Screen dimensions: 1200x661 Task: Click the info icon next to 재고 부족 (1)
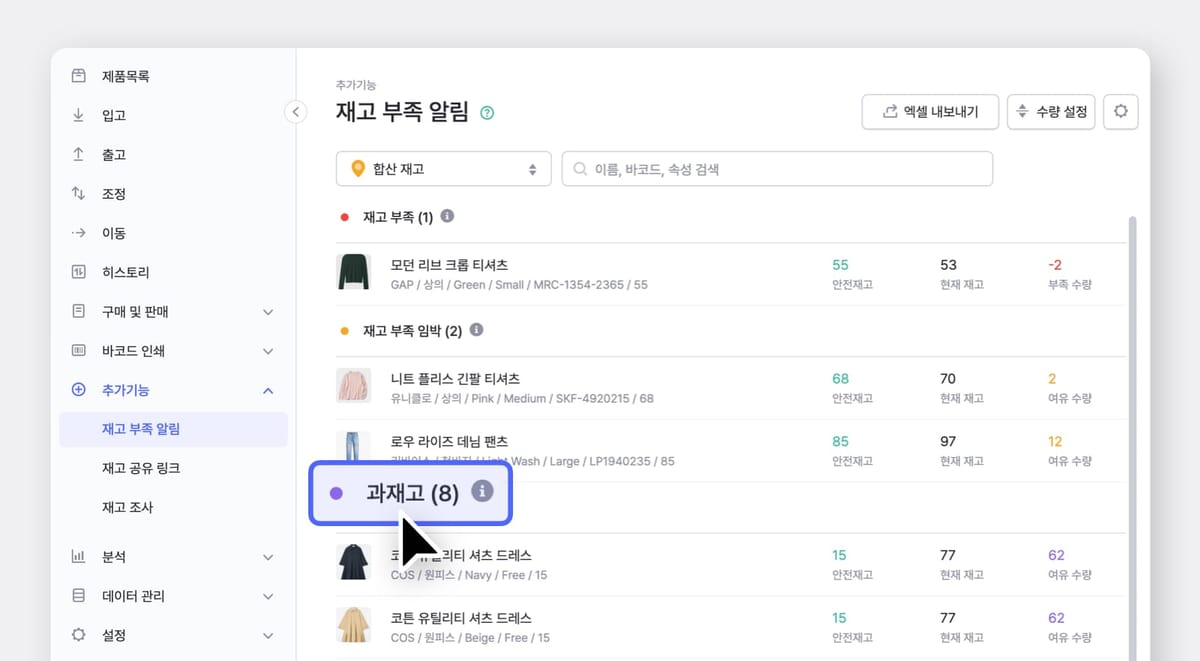[447, 214]
